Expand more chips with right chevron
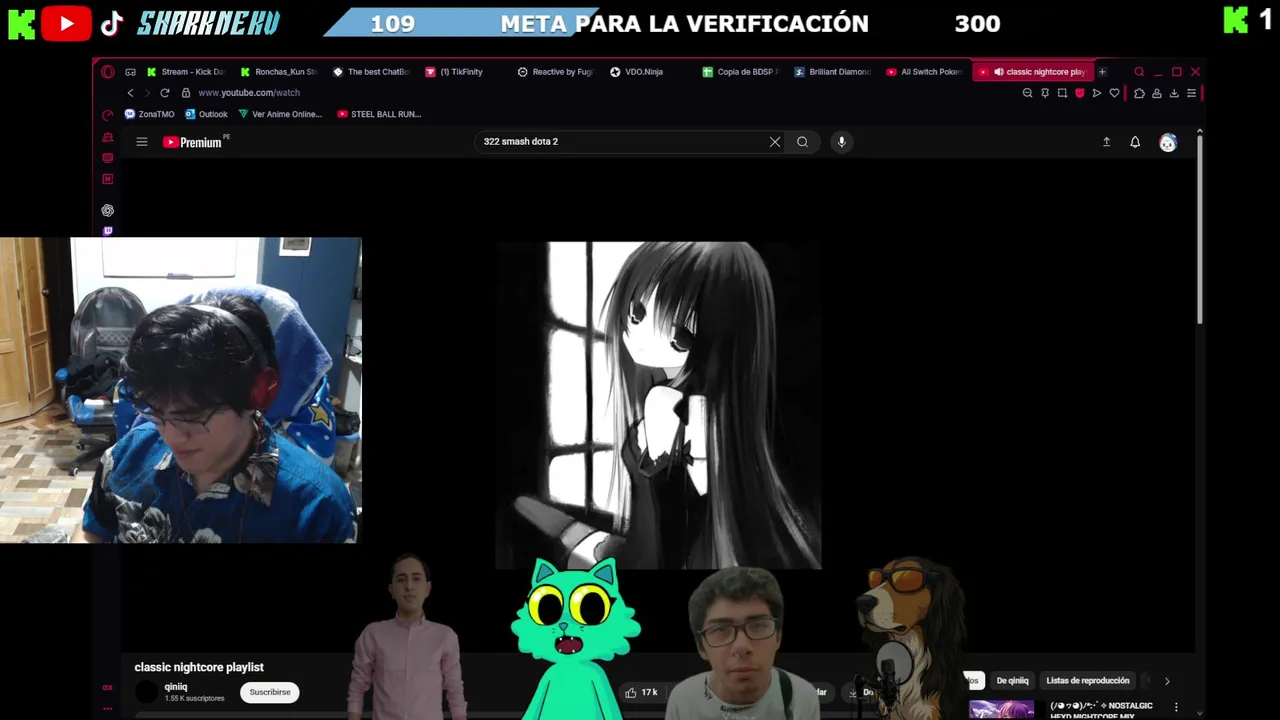Screen dimensions: 1280x720 tap(1166, 681)
